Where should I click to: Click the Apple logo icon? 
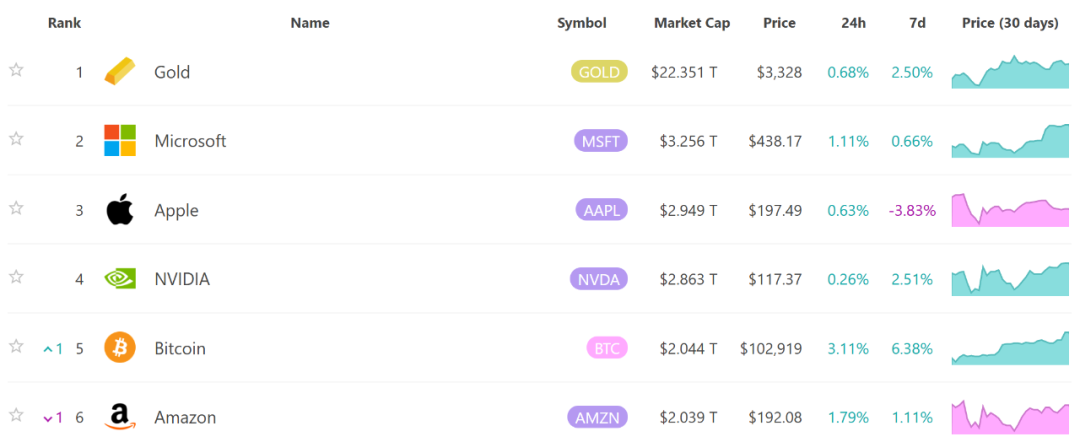pos(120,210)
